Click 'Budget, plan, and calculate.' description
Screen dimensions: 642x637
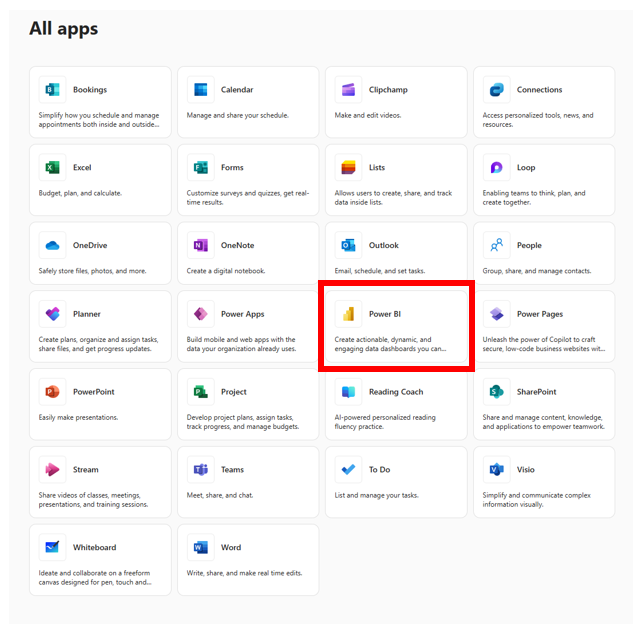pyautogui.click(x=80, y=193)
